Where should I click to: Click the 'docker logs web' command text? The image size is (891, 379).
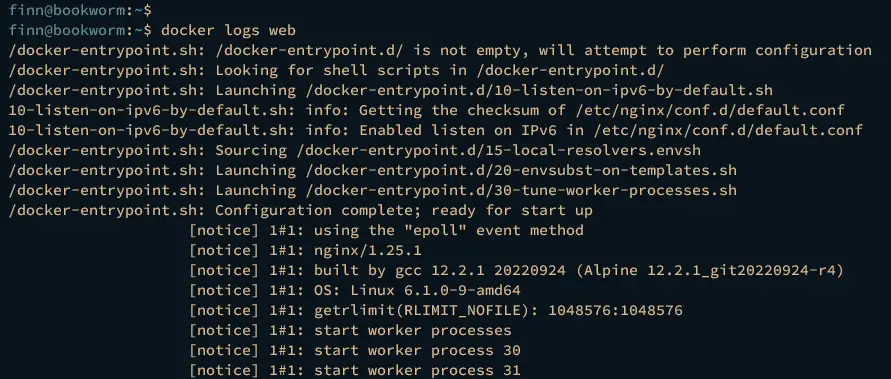click(228, 30)
